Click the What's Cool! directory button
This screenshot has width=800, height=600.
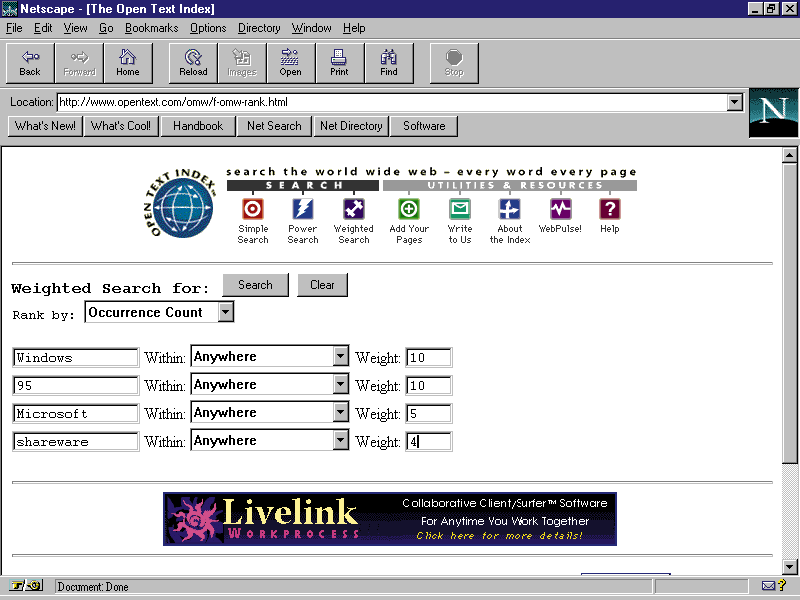[x=121, y=126]
